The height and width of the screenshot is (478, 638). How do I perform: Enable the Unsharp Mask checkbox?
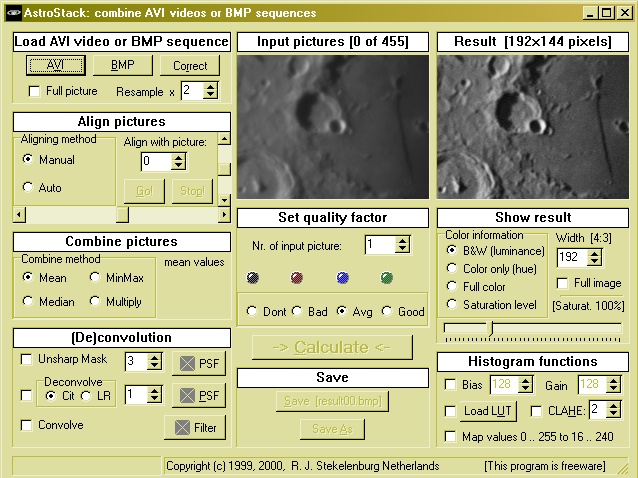[x=27, y=359]
